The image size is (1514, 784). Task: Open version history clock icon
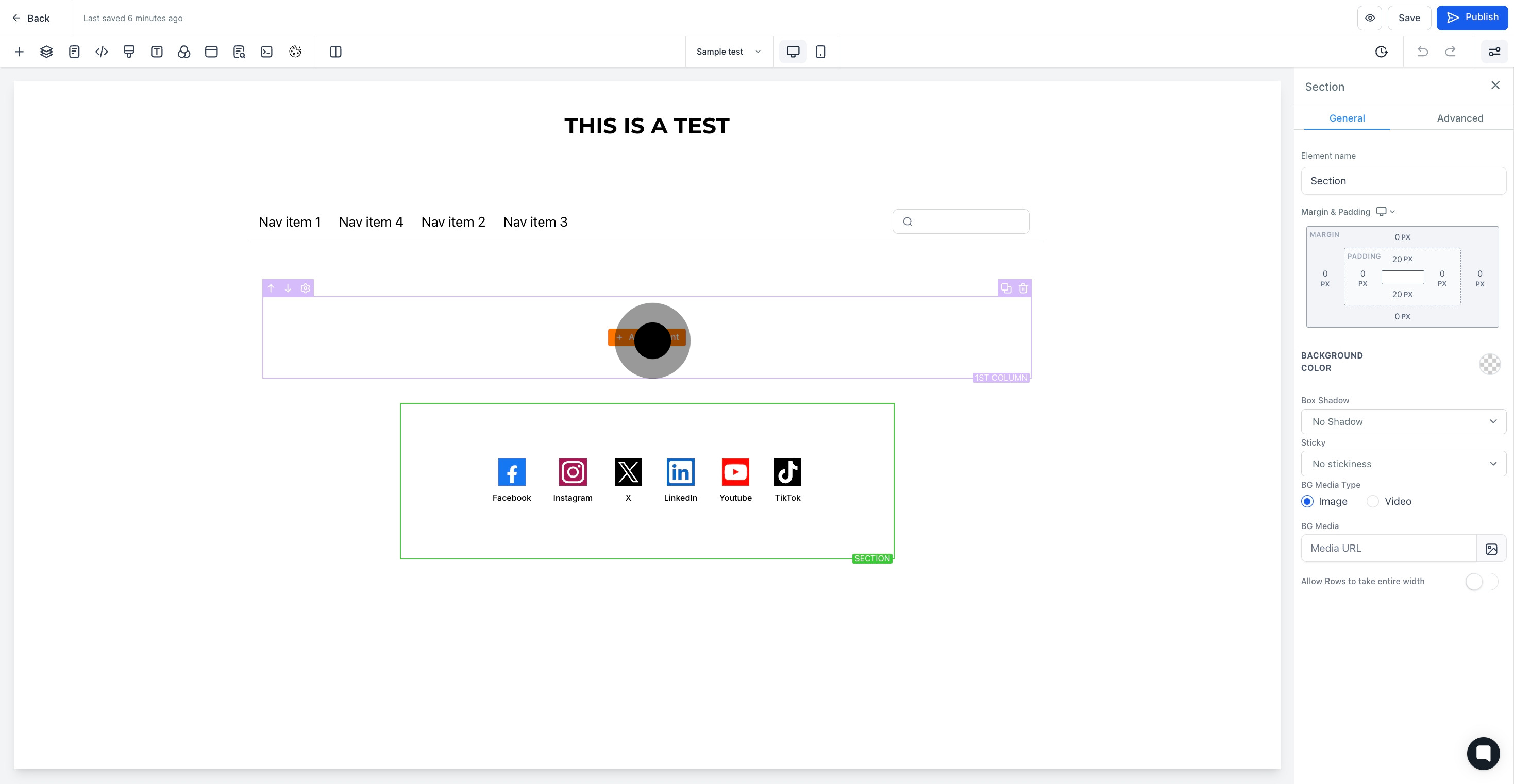pos(1381,52)
